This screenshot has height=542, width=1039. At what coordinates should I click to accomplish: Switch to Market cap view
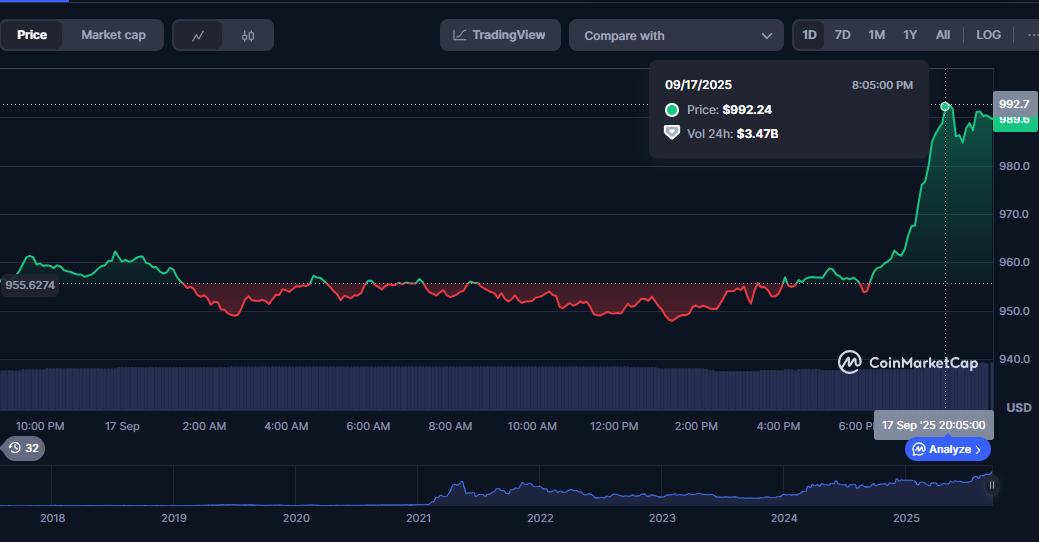113,35
